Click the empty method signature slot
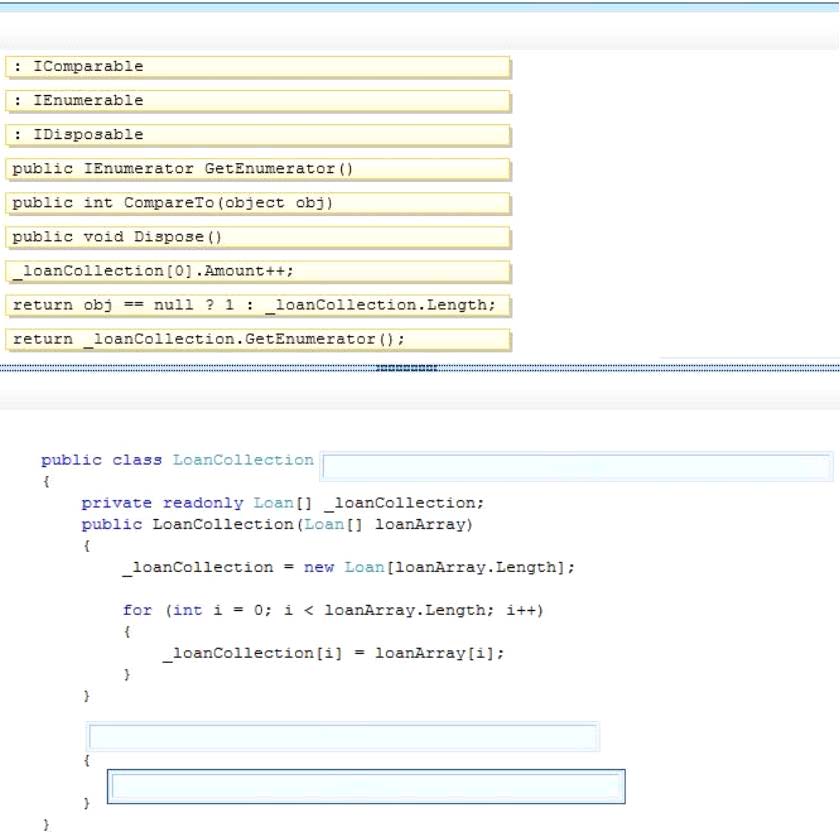Viewport: 840px width, 840px height. [343, 737]
